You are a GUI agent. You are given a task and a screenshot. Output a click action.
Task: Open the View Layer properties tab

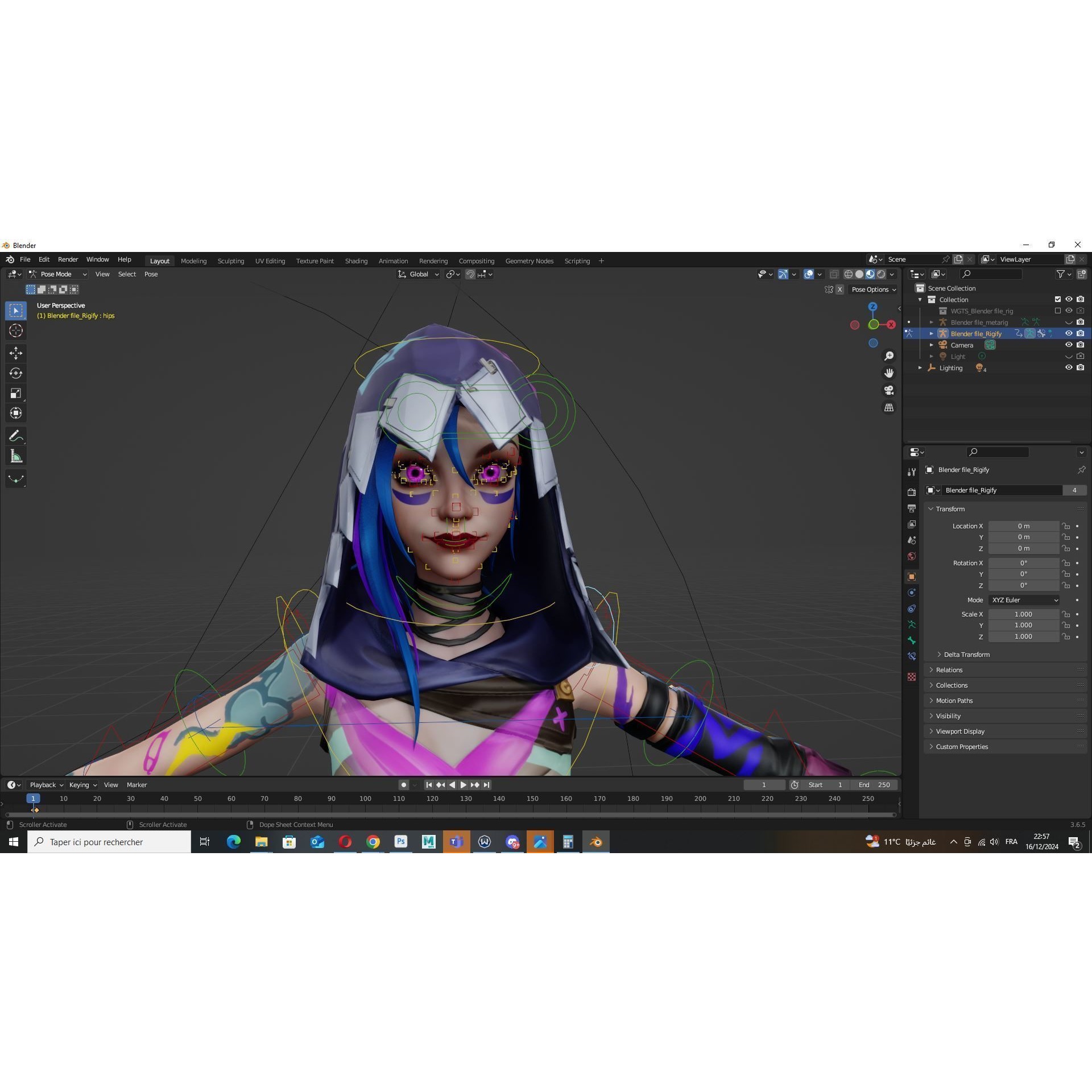912,524
